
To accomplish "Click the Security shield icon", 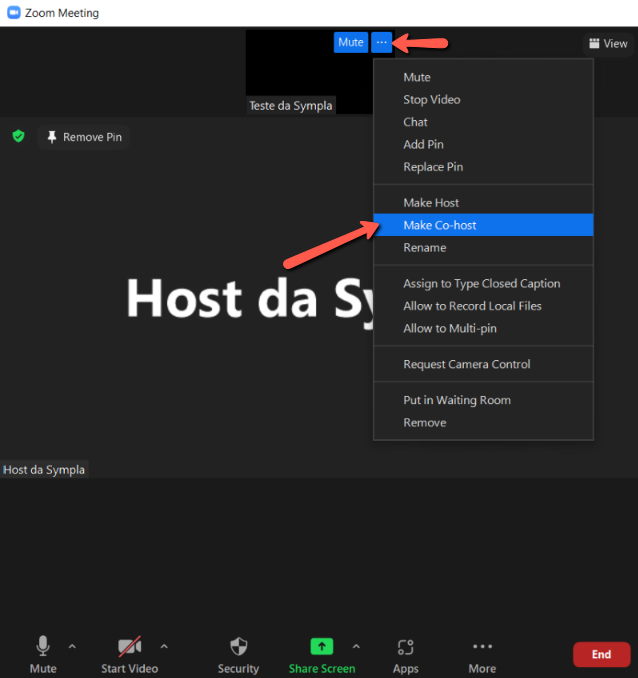I will pos(238,646).
